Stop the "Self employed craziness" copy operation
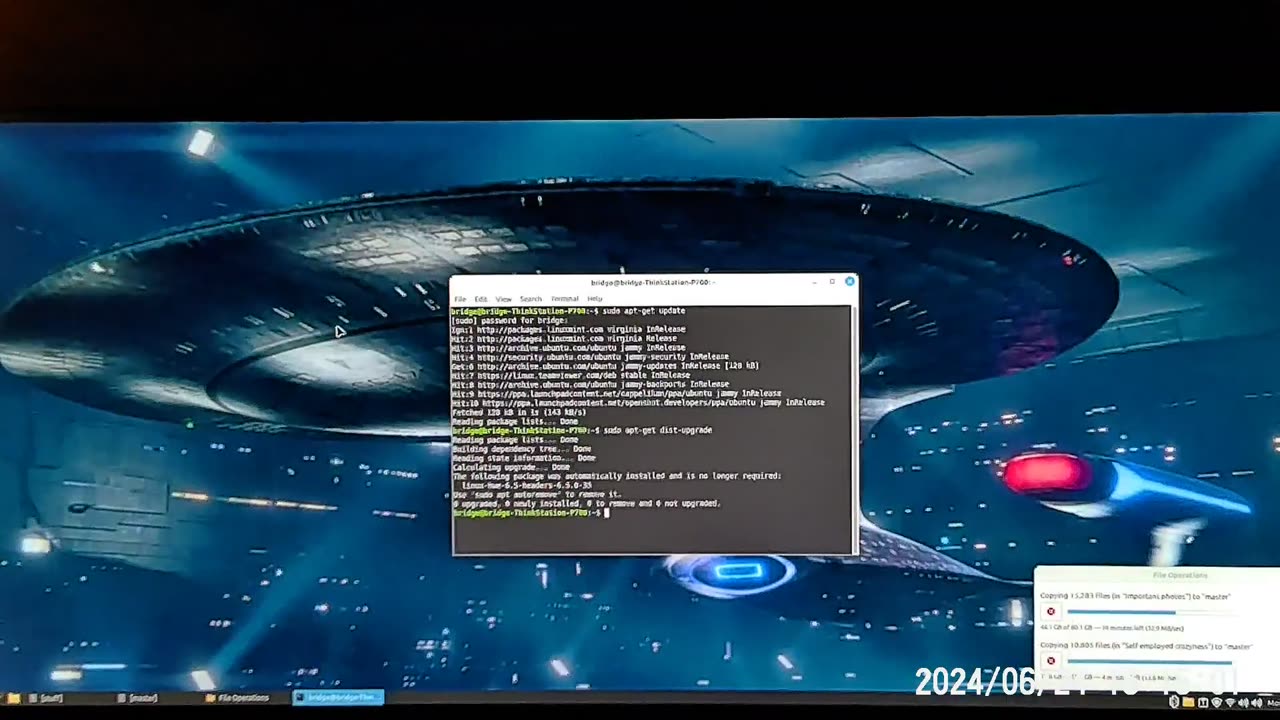This screenshot has height=720, width=1280. pos(1050,661)
